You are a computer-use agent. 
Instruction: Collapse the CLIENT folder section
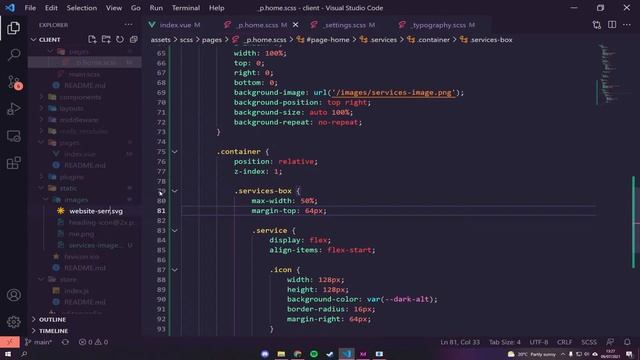[33, 40]
